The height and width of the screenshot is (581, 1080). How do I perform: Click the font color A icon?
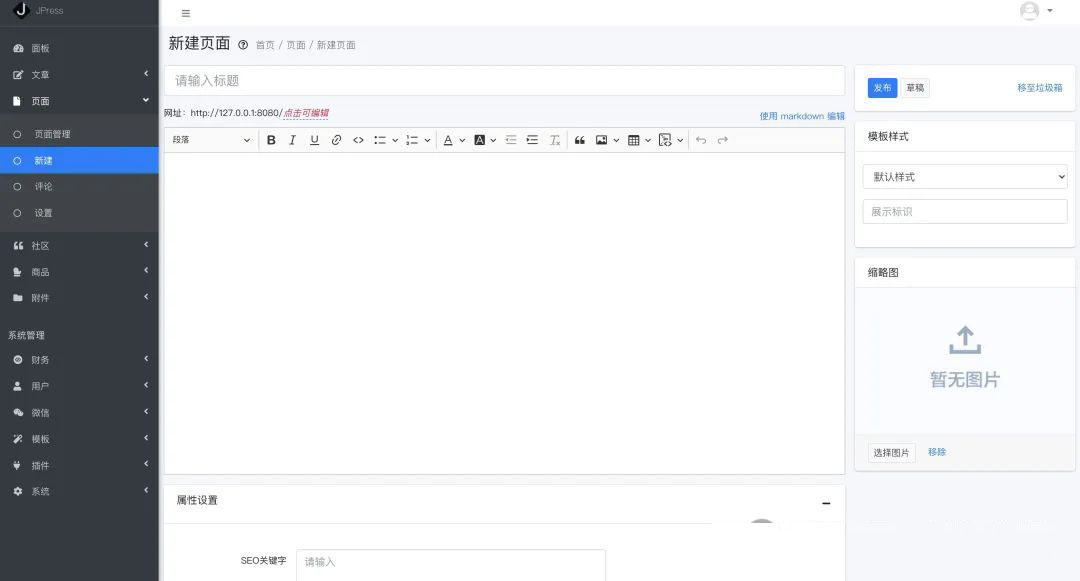tap(448, 140)
